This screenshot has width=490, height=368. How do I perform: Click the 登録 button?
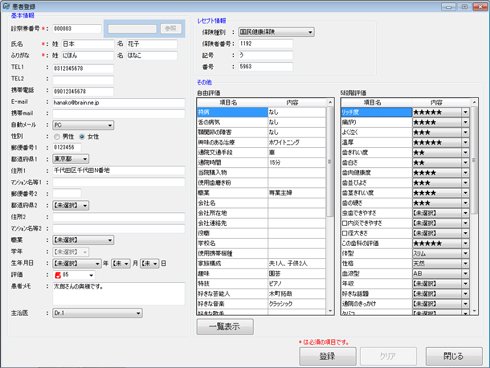click(x=328, y=356)
